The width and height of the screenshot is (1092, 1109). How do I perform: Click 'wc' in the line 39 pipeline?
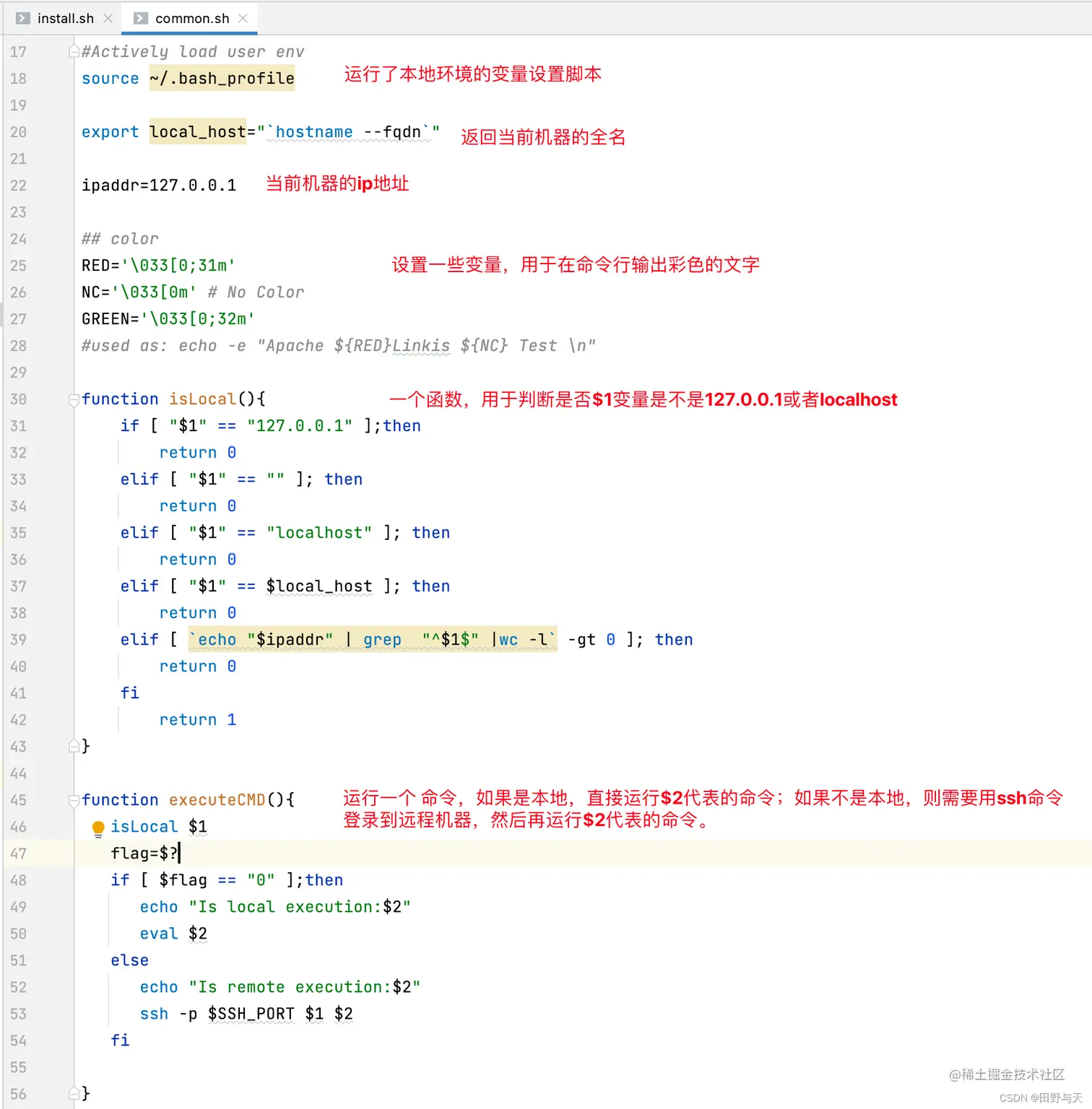point(508,639)
